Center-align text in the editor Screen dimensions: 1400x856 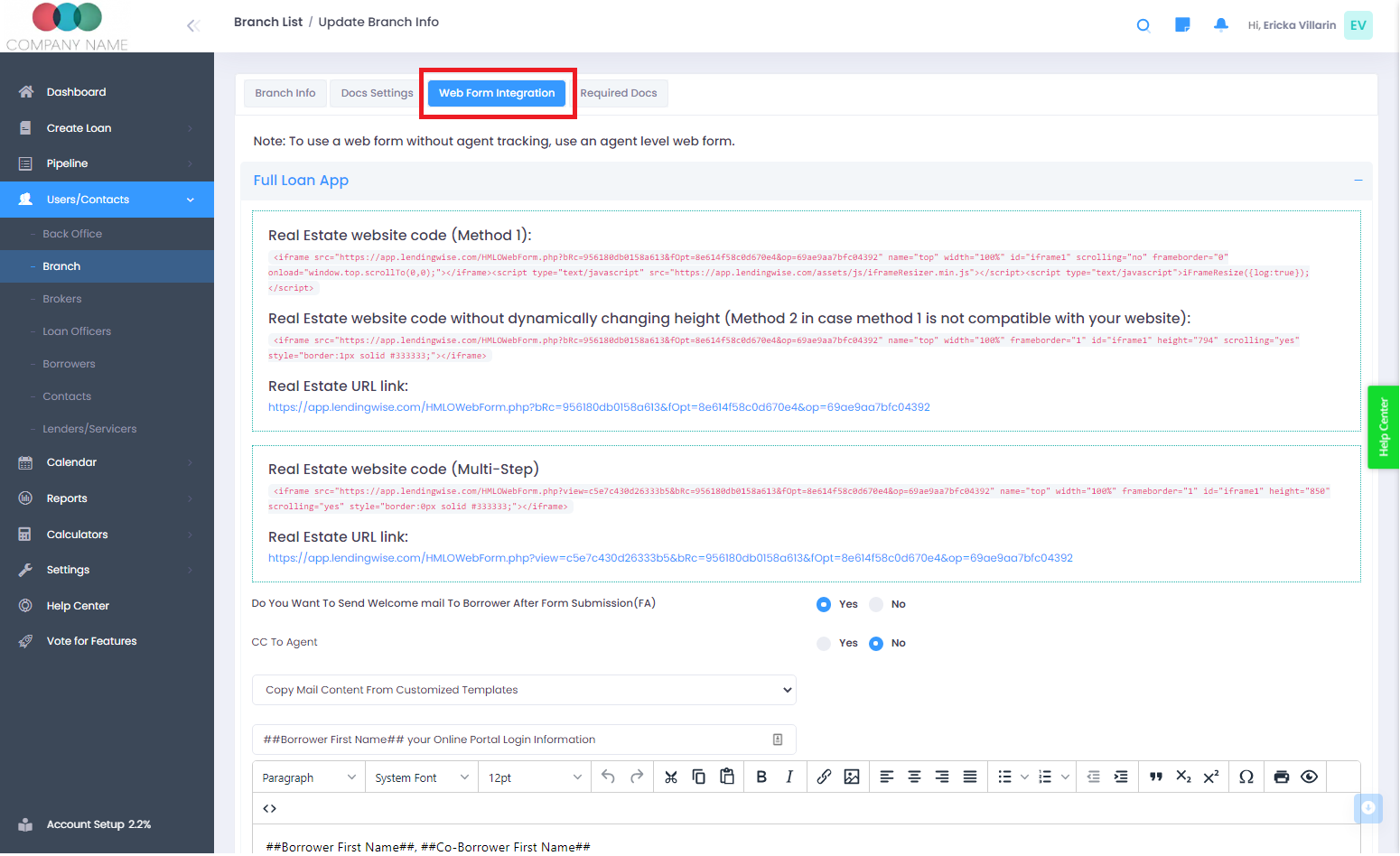click(x=914, y=777)
